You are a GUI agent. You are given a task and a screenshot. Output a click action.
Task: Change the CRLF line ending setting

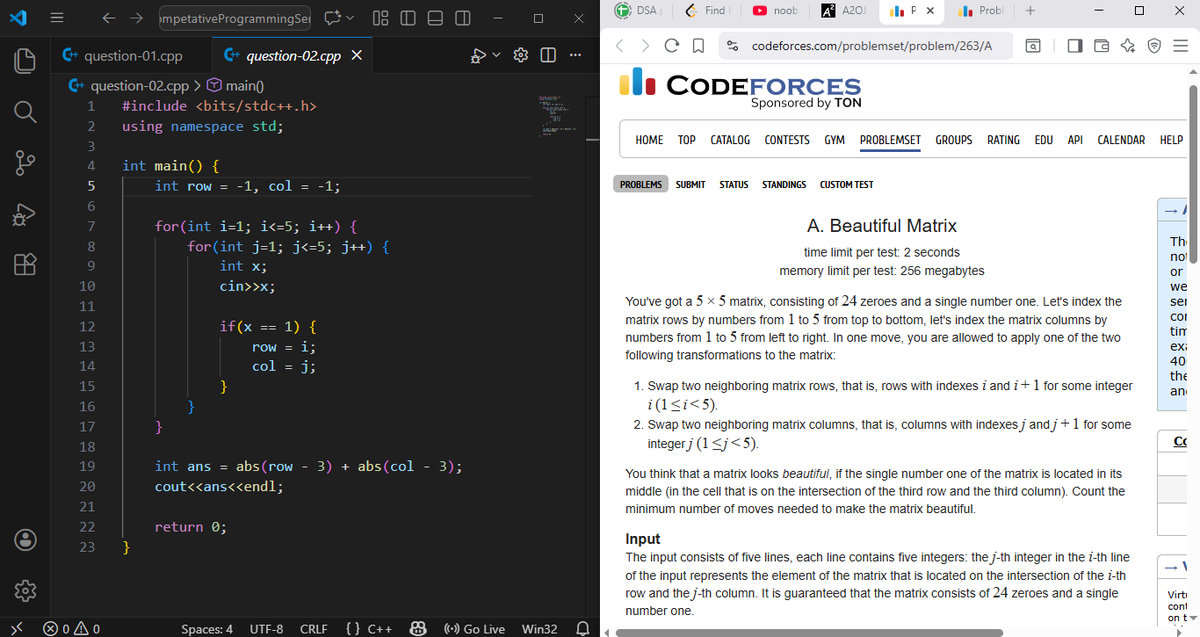314,629
